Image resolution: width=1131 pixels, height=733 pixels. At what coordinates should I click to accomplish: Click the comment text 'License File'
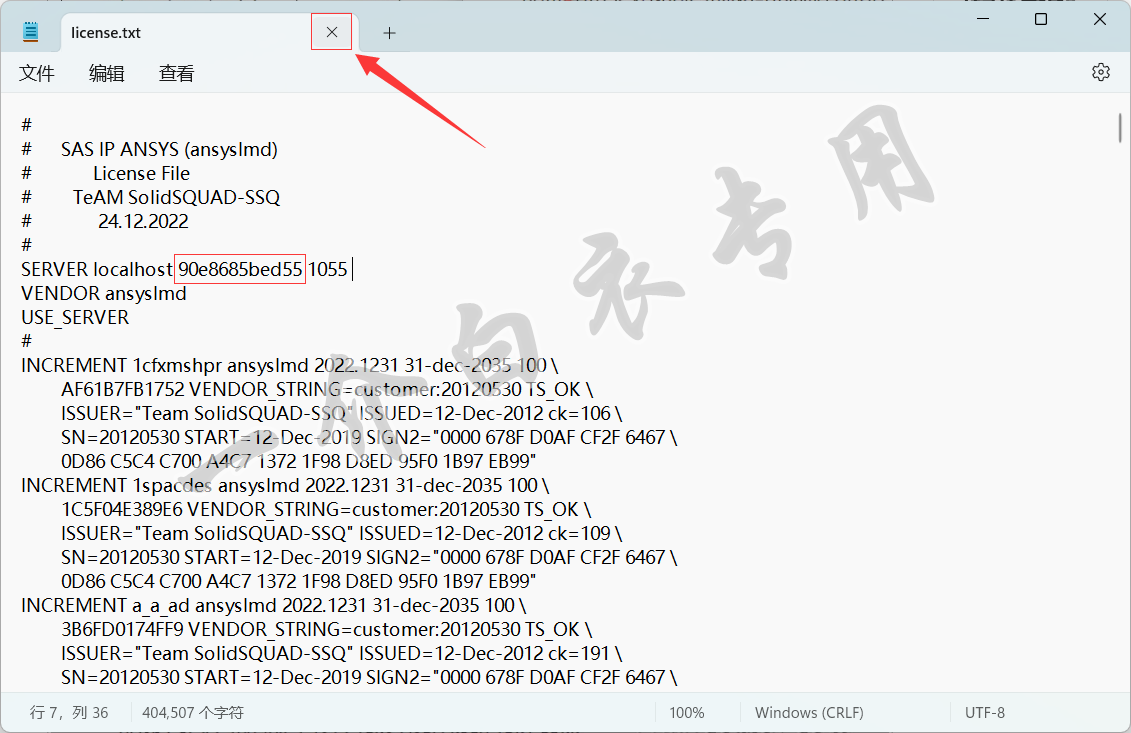[x=141, y=173]
